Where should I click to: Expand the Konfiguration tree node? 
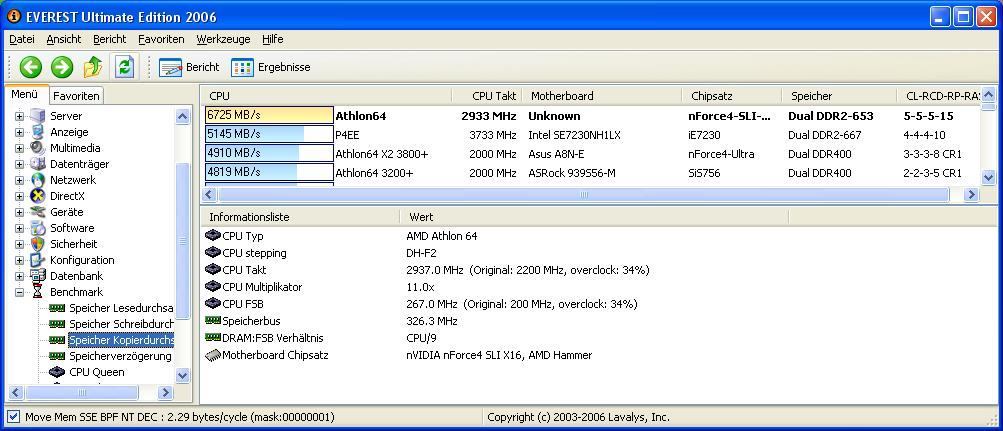click(19, 260)
